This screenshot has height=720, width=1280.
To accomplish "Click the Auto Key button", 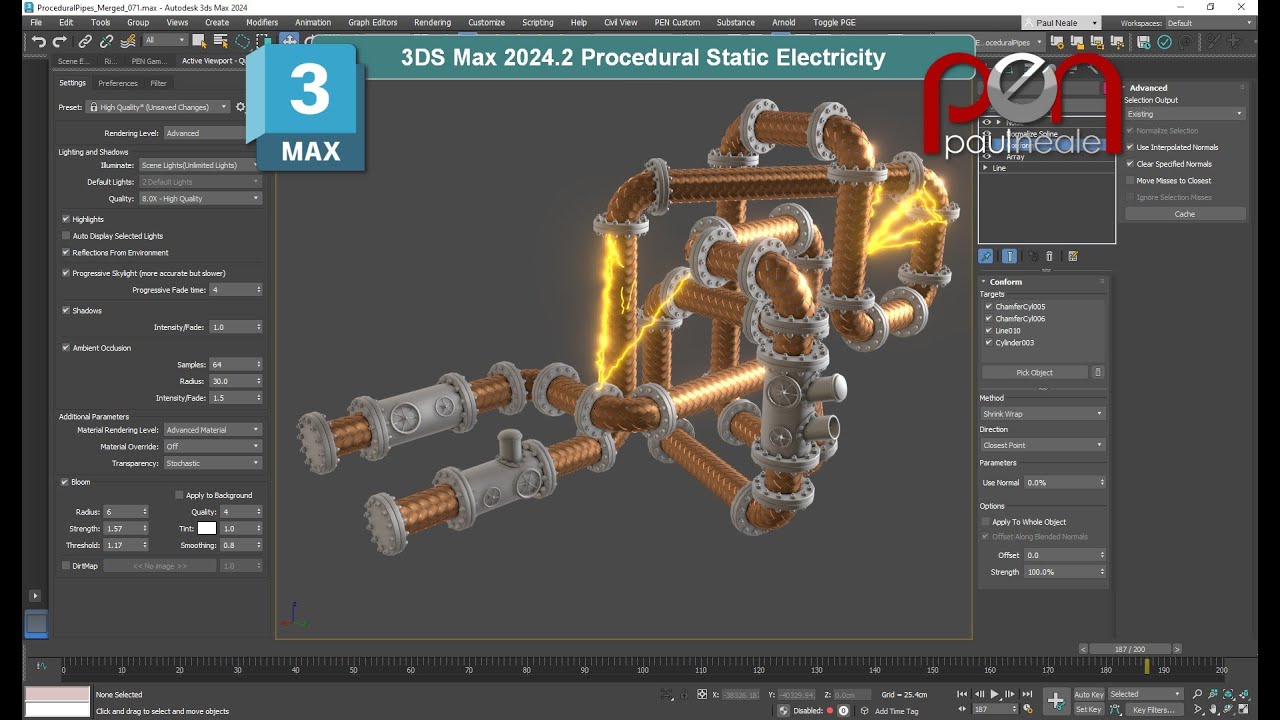I will click(1089, 694).
